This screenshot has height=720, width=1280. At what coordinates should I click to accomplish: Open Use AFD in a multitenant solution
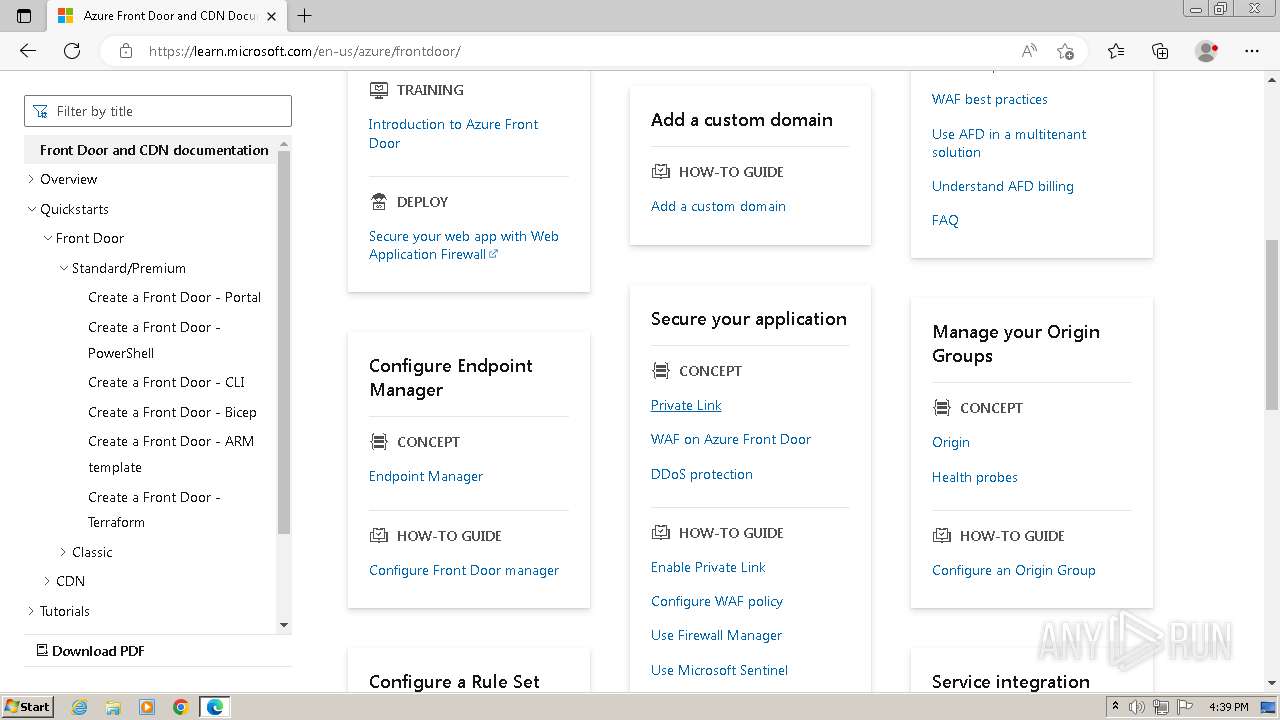1009,143
